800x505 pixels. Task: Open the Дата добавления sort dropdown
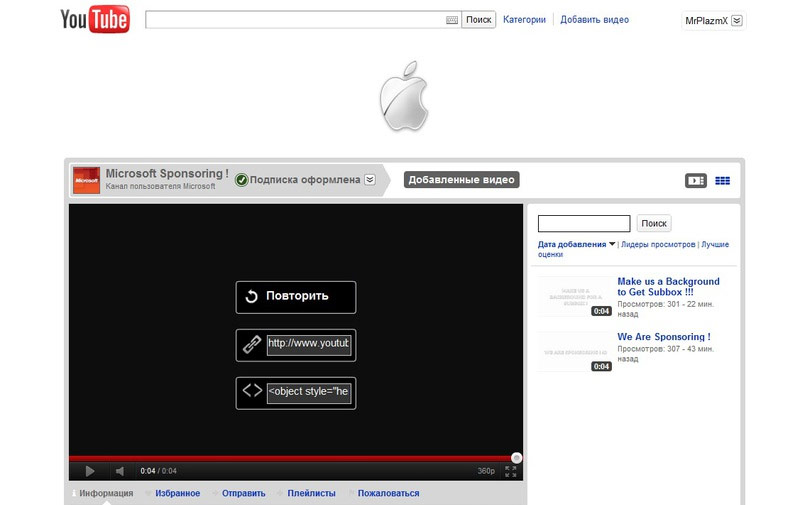[x=577, y=244]
